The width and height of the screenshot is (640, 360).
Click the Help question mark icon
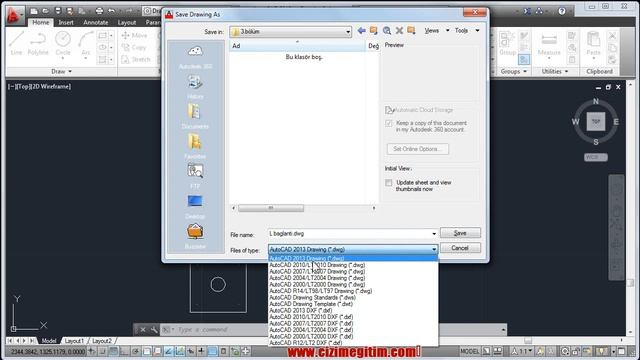tap(562, 11)
